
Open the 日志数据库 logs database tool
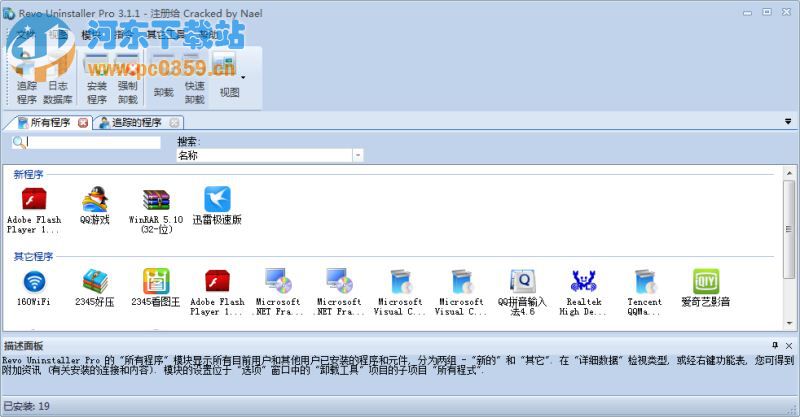click(x=58, y=77)
